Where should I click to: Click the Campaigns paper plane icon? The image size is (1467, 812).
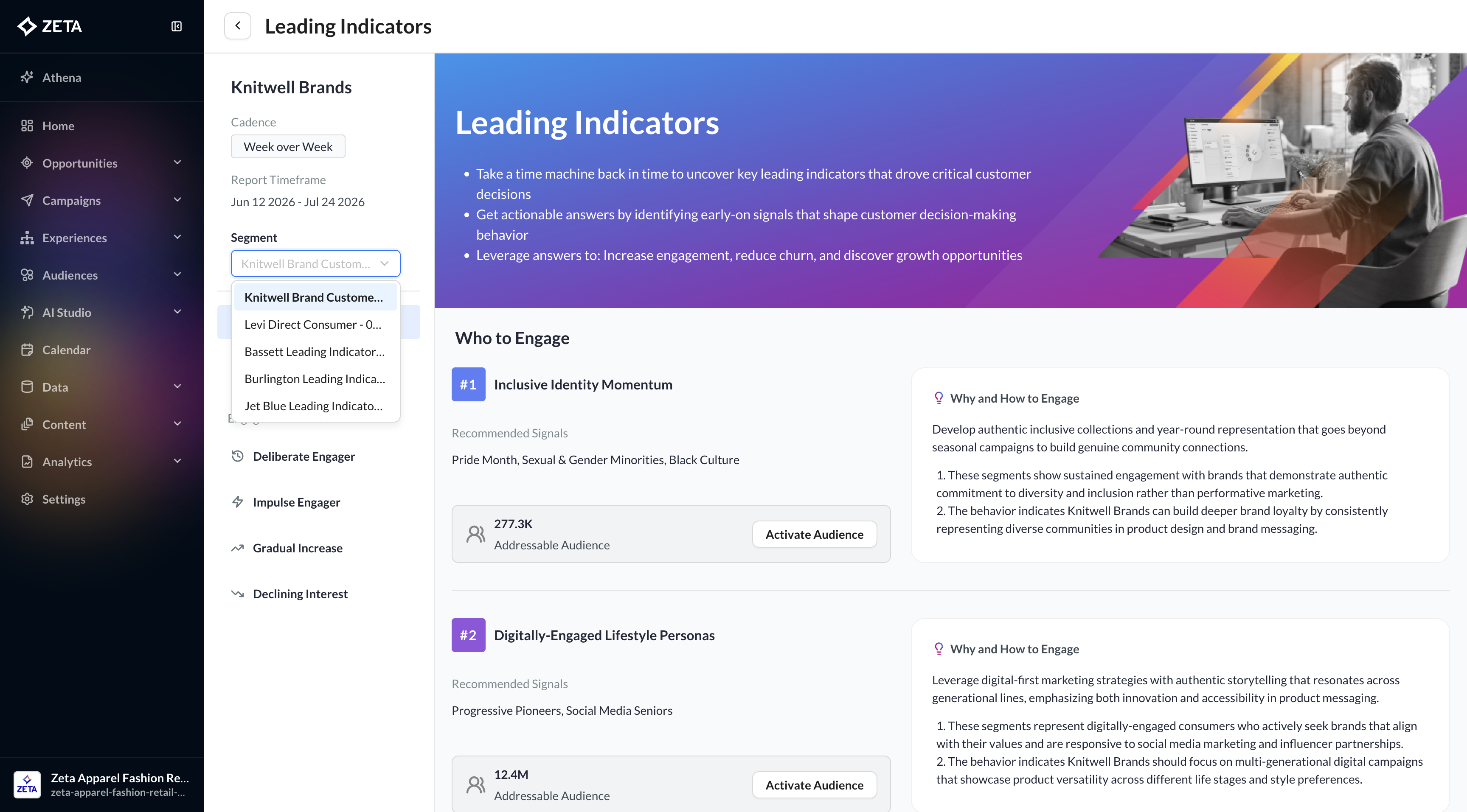[x=27, y=200]
